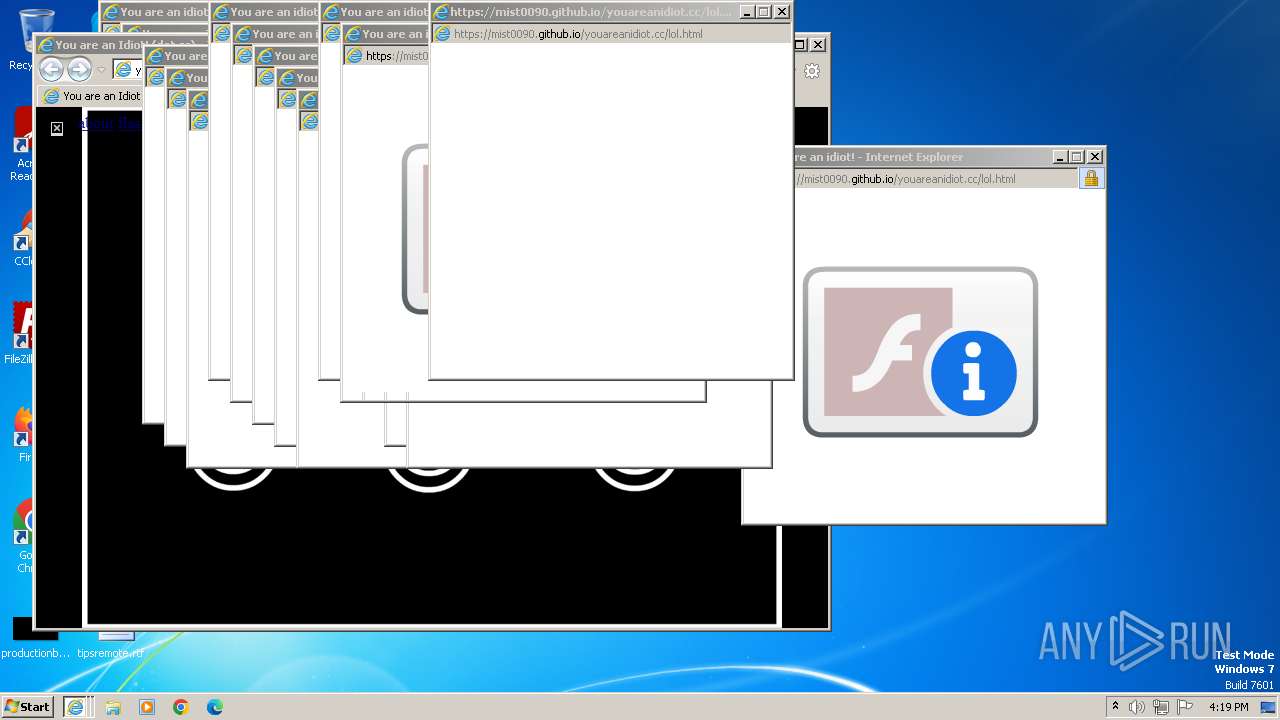Screen dimensions: 1280x720
Task: Maximize the front mist0090.github.io popup window
Action: point(764,12)
